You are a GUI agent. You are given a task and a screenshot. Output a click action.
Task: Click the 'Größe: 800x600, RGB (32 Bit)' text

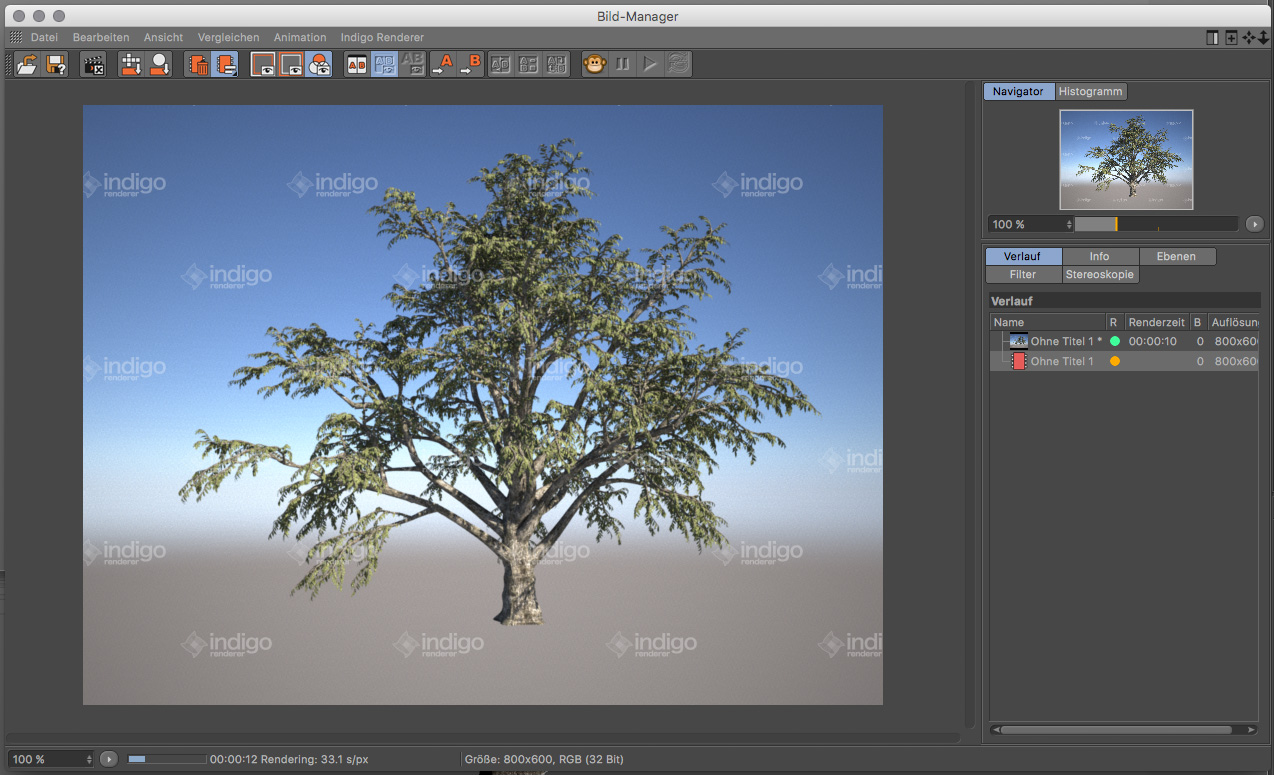[x=544, y=759]
